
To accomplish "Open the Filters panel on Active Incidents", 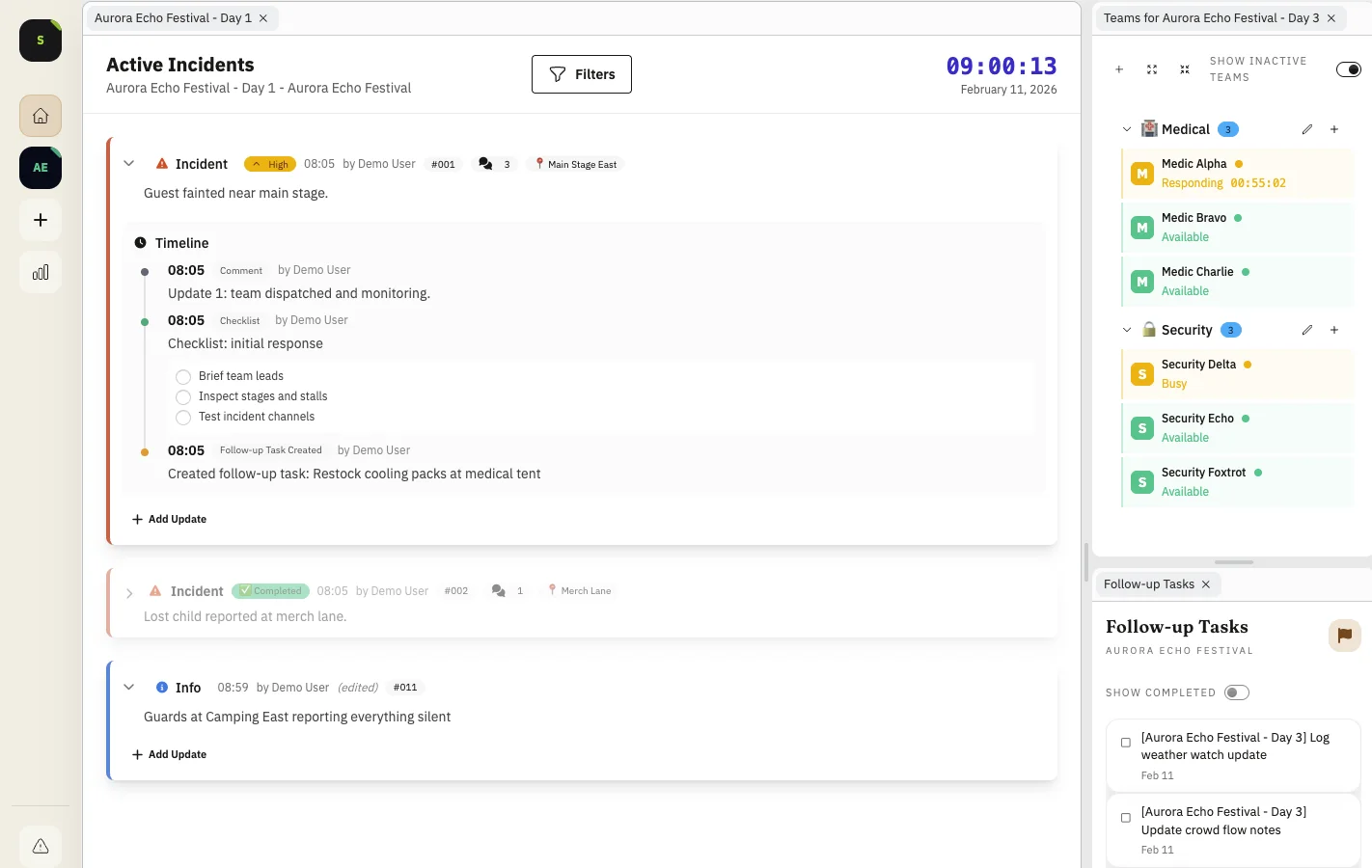I will [581, 73].
